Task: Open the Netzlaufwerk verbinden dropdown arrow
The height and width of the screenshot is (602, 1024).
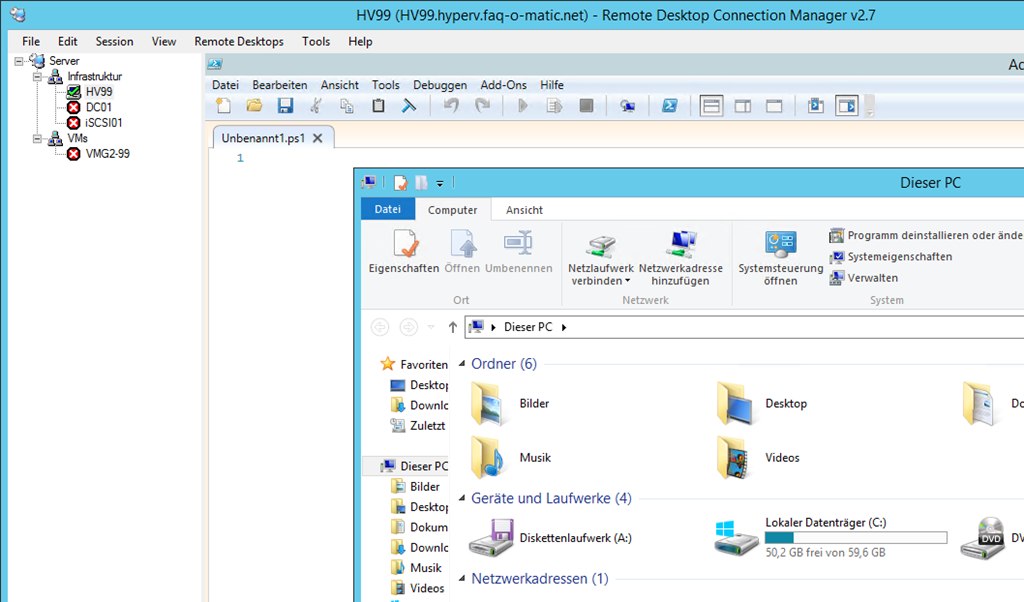Action: [628, 281]
